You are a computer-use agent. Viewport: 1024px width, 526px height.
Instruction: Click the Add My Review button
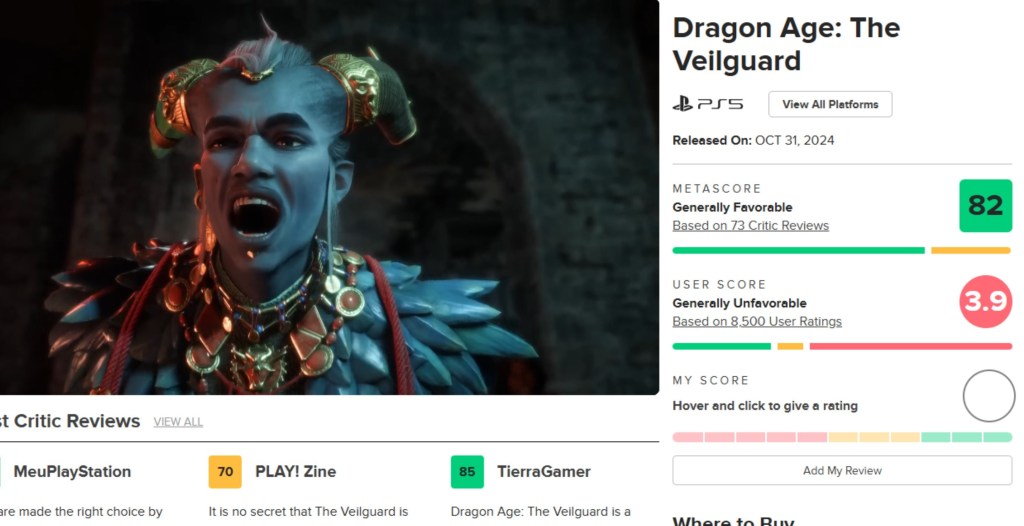pyautogui.click(x=842, y=470)
